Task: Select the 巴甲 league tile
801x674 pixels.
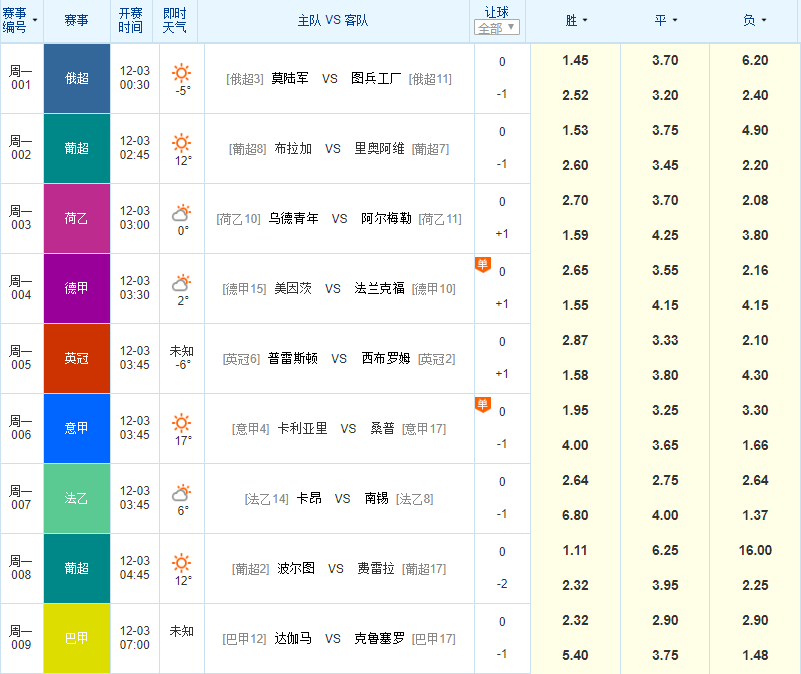Action: point(77,638)
